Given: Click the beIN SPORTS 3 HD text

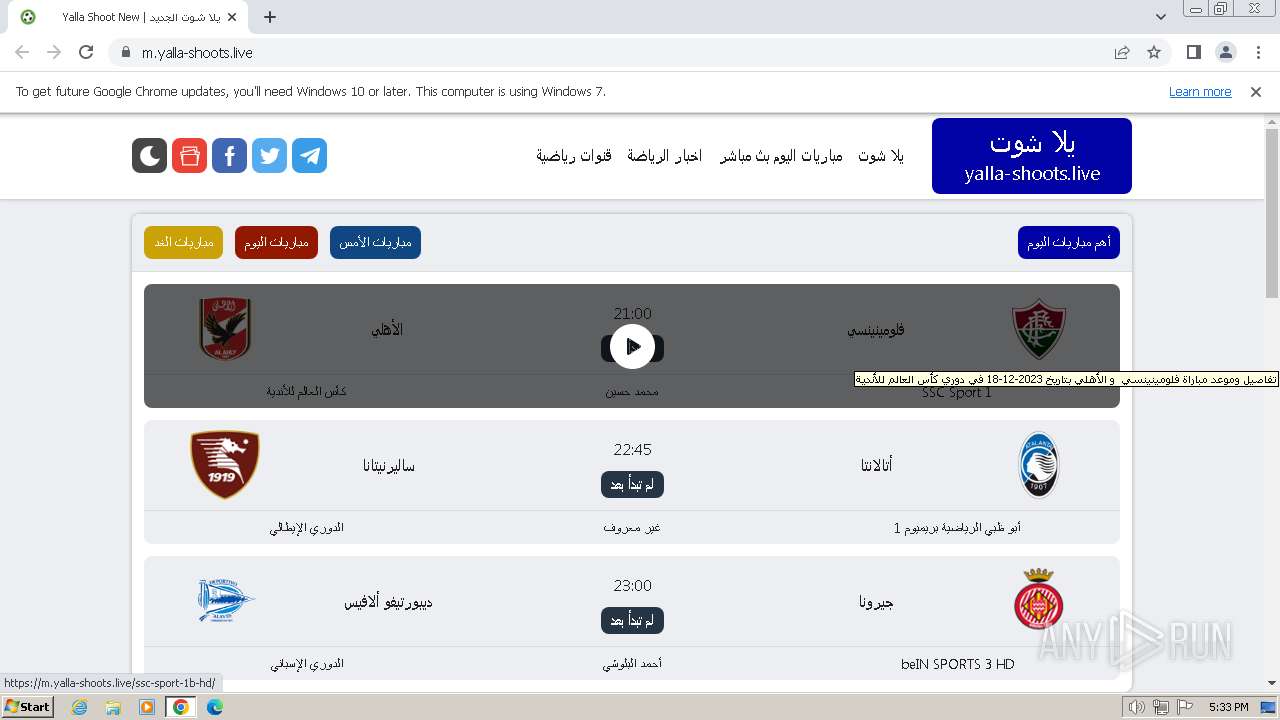Looking at the screenshot, I should [x=957, y=664].
